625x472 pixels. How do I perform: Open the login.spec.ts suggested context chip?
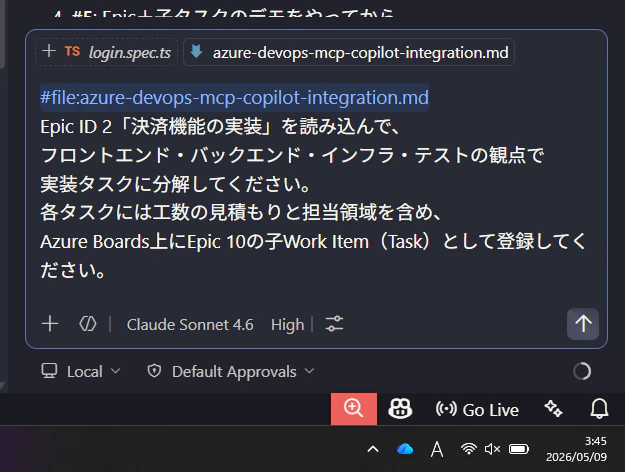point(106,52)
